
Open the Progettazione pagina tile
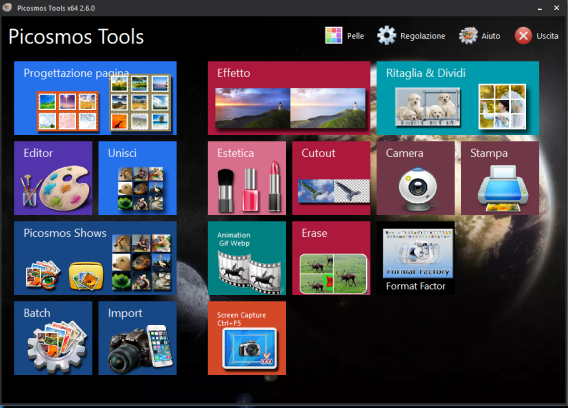click(95, 98)
